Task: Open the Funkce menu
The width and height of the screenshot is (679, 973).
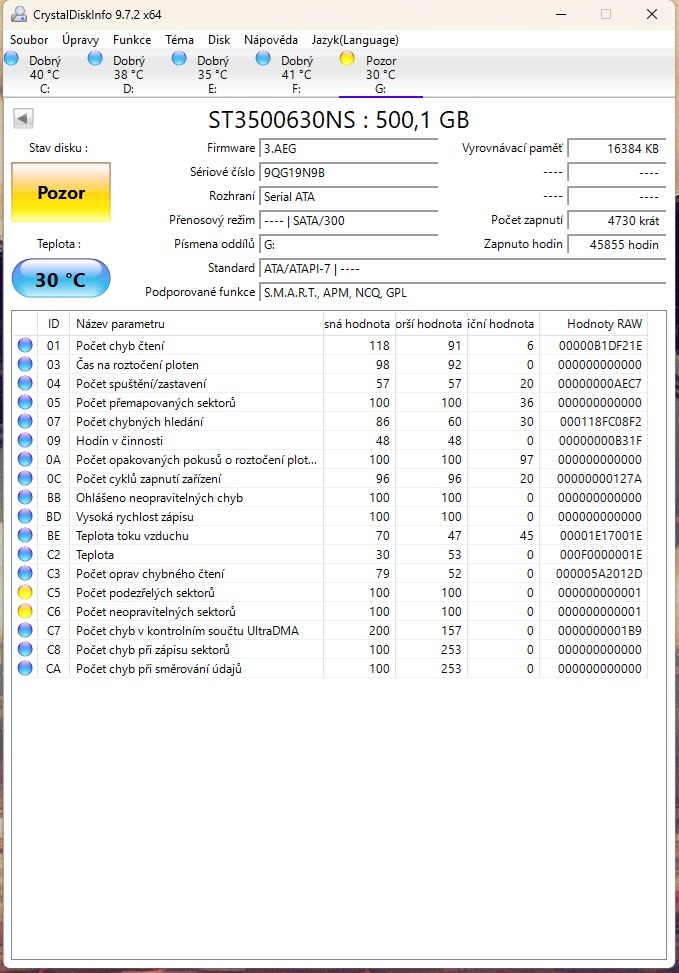Action: click(132, 40)
